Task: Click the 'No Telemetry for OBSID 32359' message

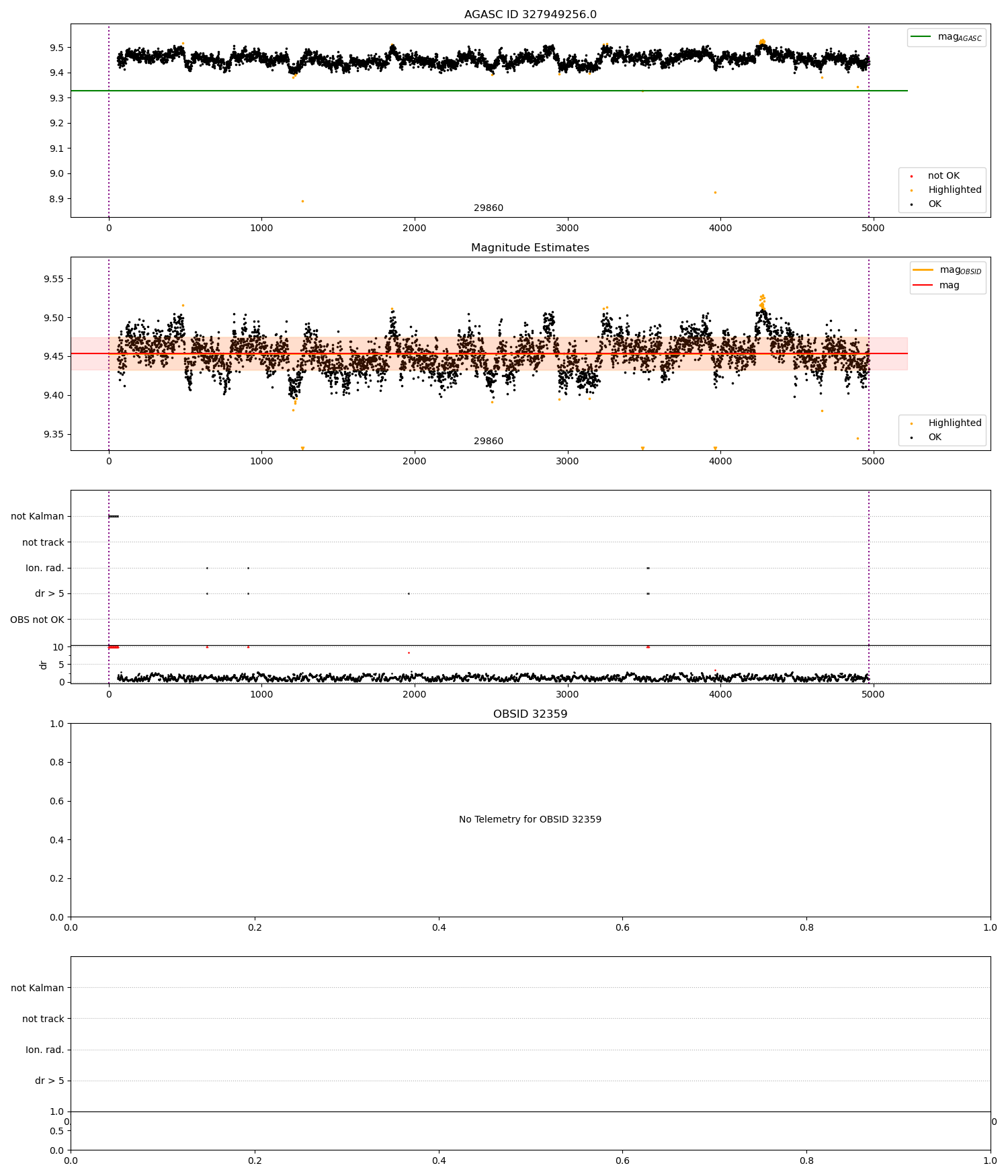Action: pos(530,820)
